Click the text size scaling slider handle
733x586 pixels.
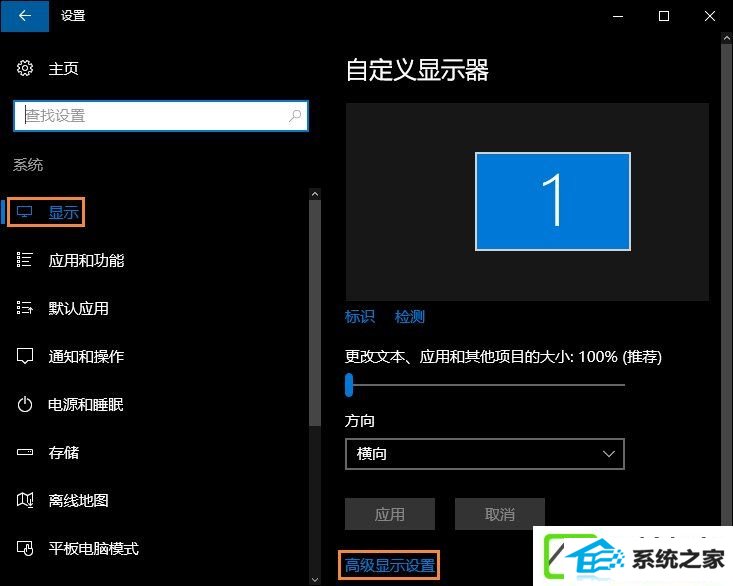(x=349, y=385)
